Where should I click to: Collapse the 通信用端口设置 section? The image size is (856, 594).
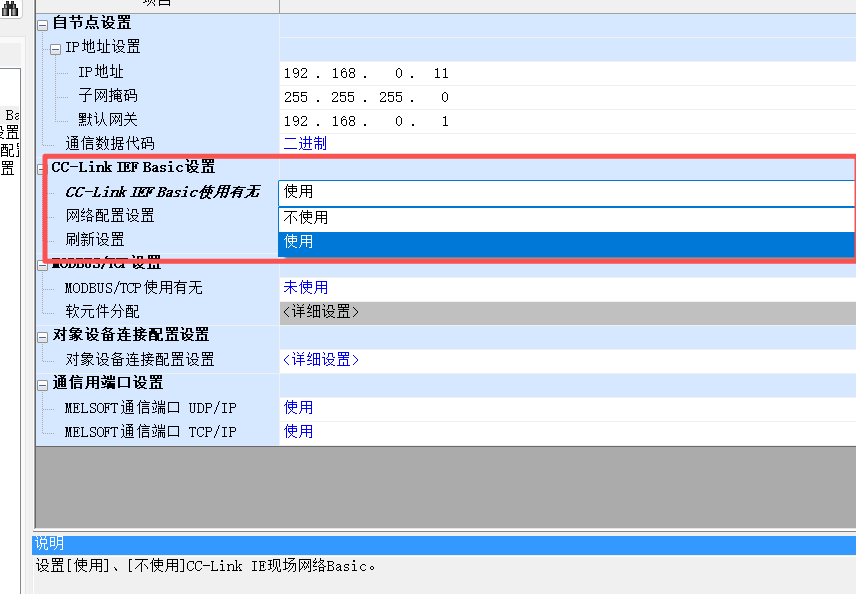click(x=43, y=385)
